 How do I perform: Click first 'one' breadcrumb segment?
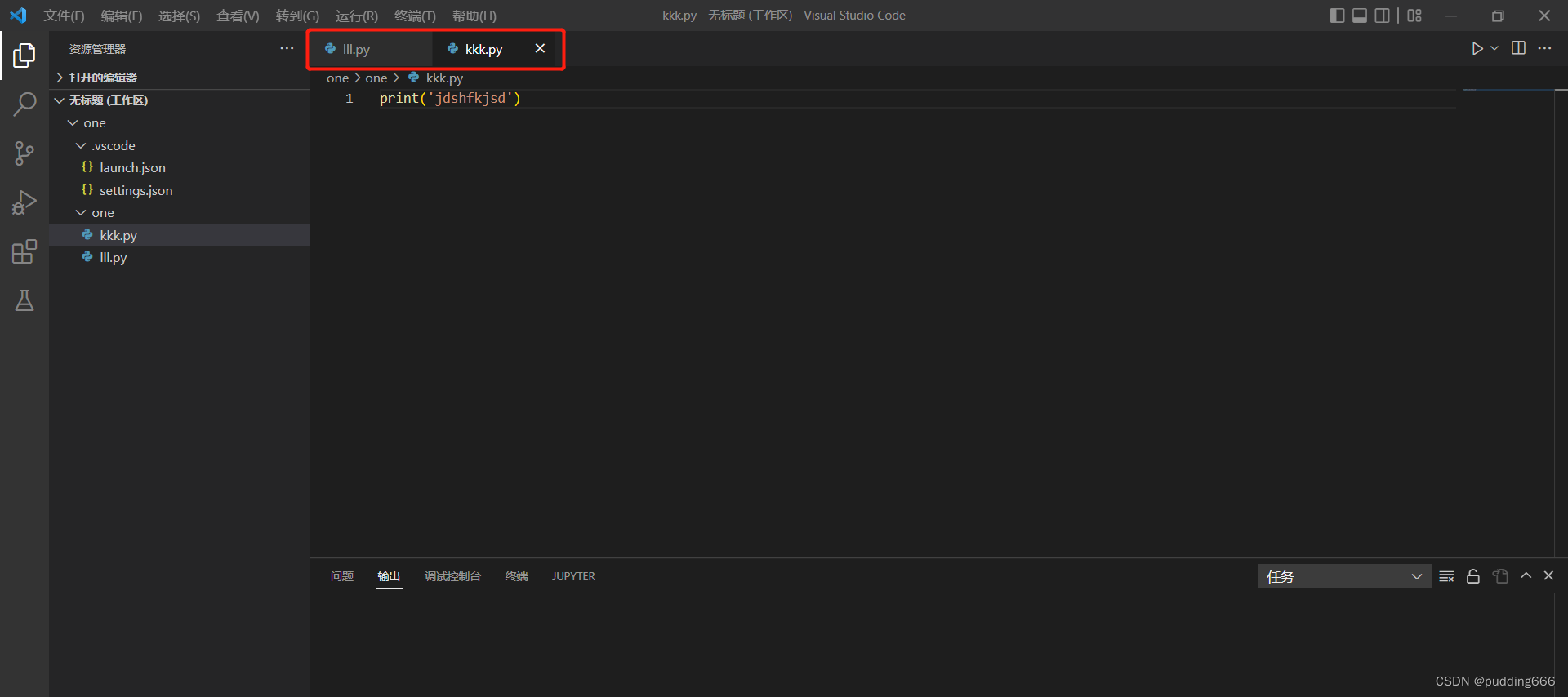337,78
